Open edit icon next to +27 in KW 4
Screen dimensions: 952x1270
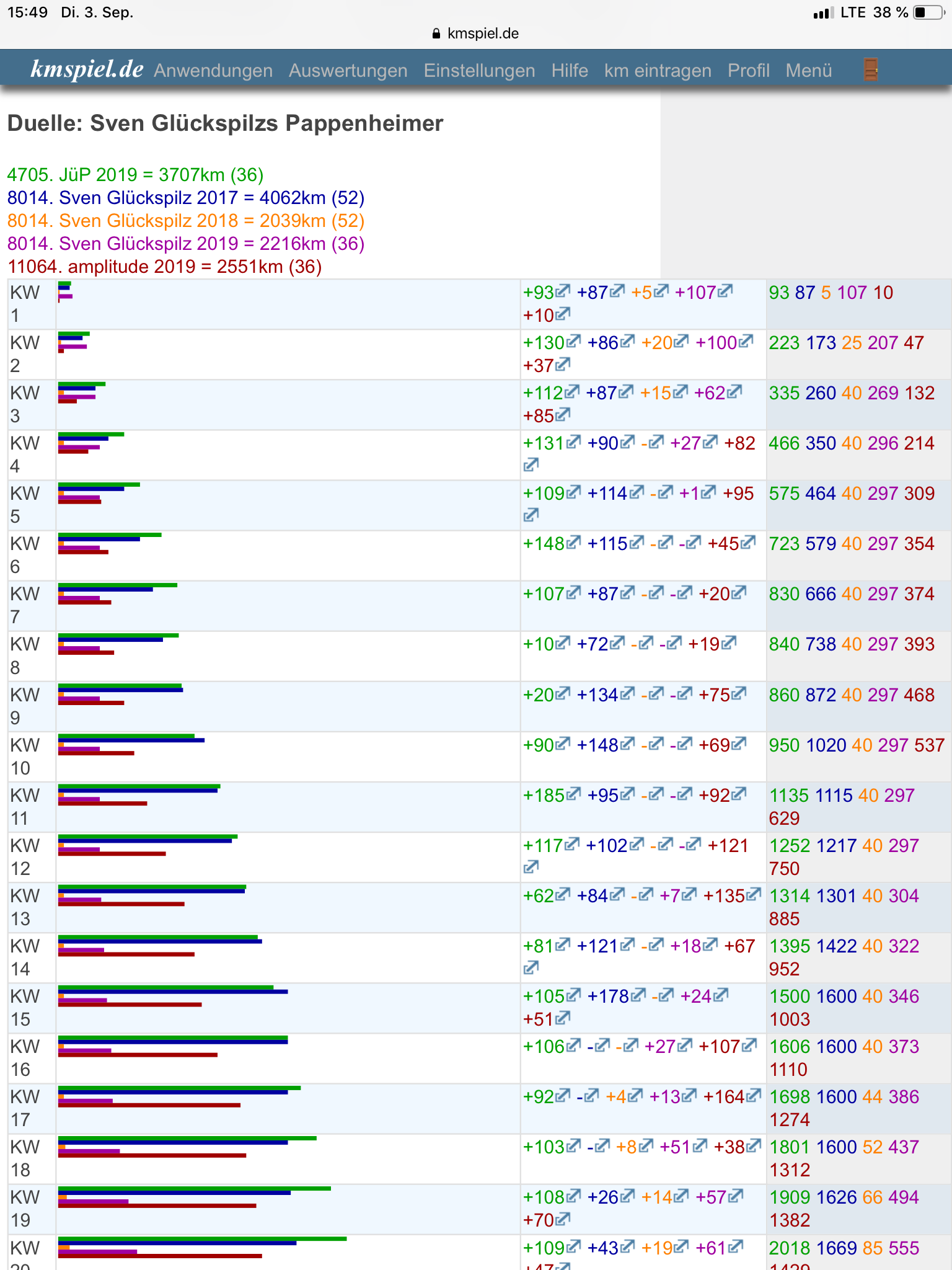(711, 442)
